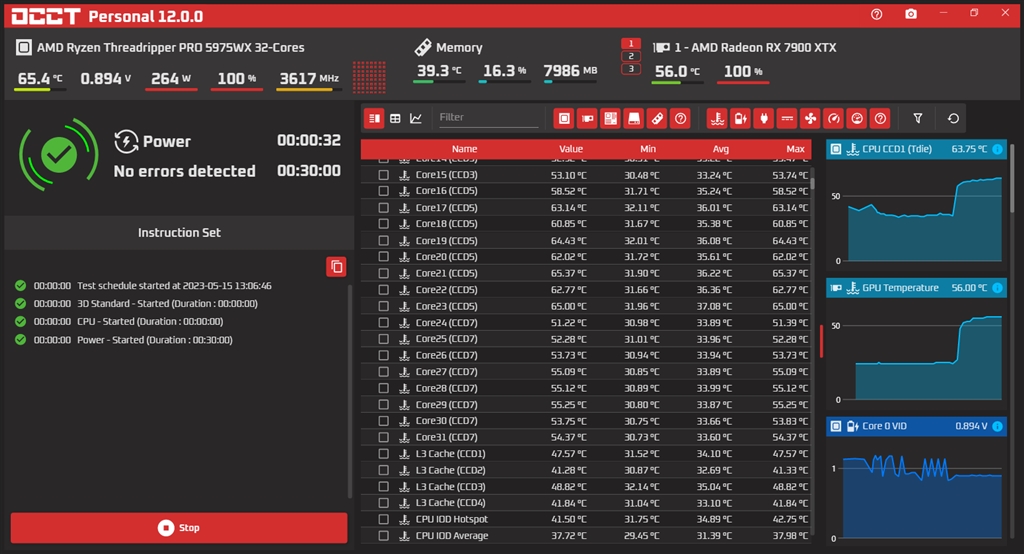The image size is (1024, 554).
Task: Click the Filter text field
Action: (x=488, y=118)
